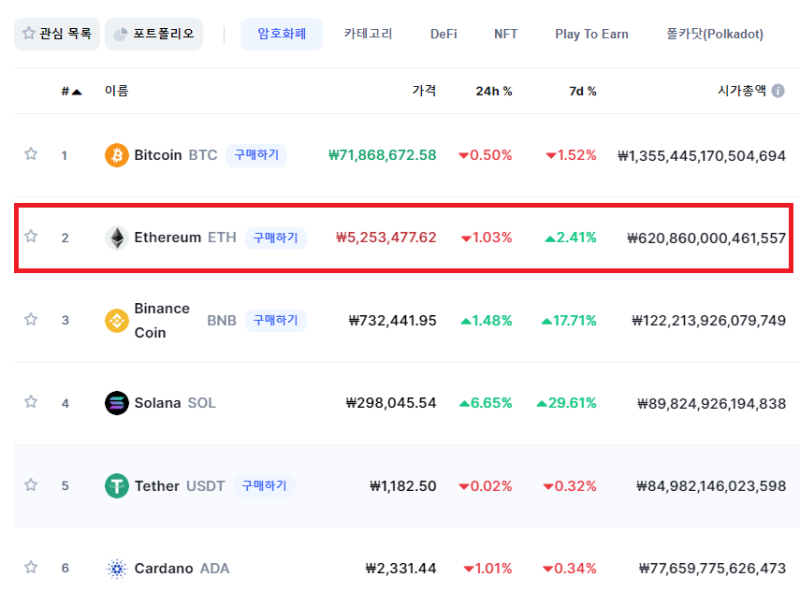
Task: Open the 포트폴리오 pie-chart button
Action: [x=154, y=34]
